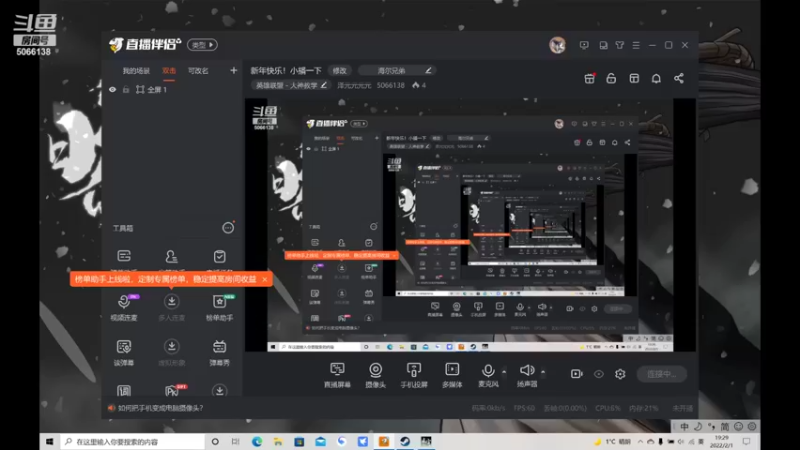This screenshot has width=800, height=450.
Task: Expand the speaker volume arrow
Action: (543, 371)
